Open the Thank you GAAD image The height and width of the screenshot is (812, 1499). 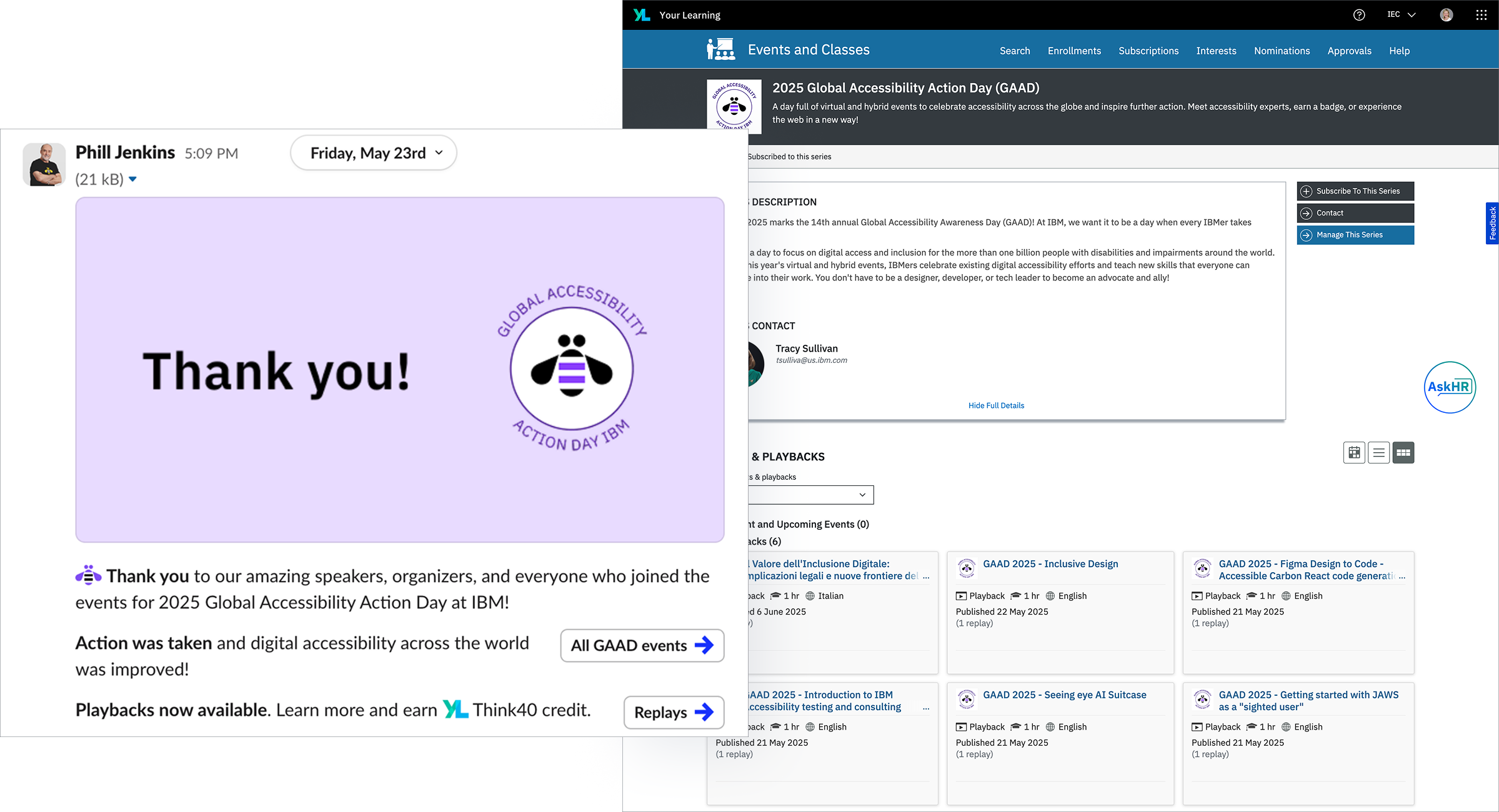(400, 370)
